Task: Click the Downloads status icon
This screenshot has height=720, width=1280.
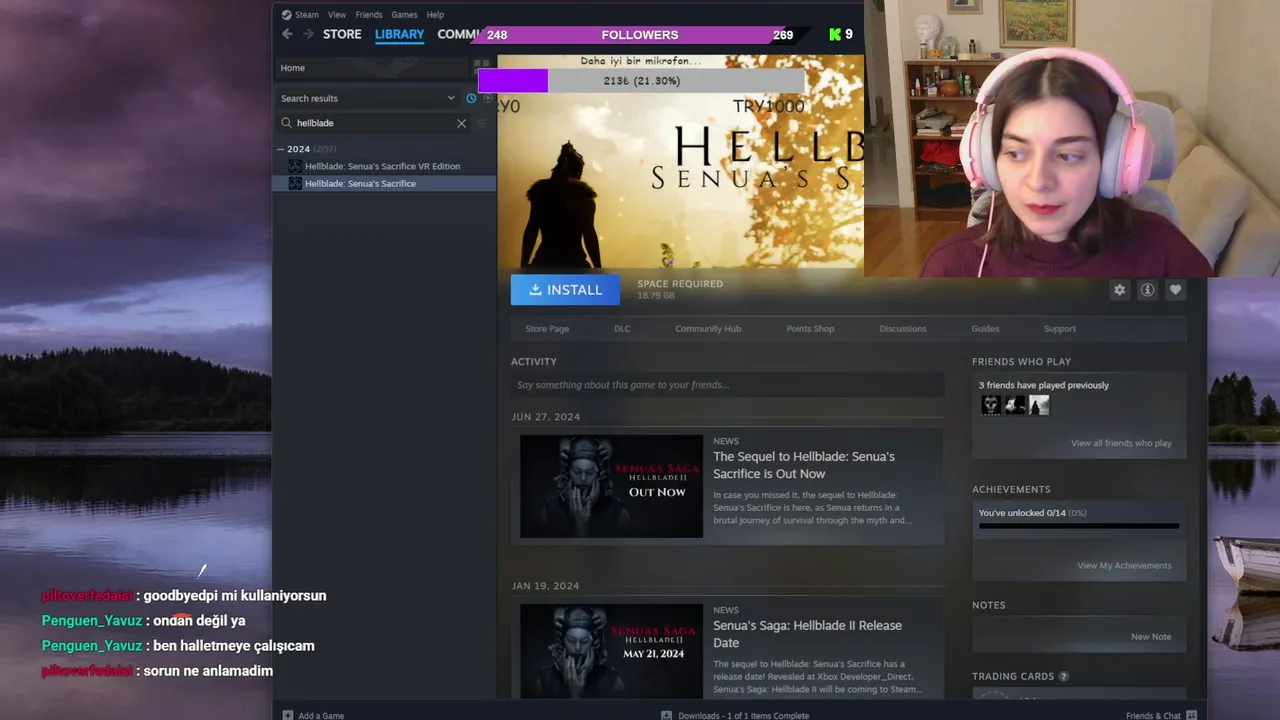Action: coord(667,715)
